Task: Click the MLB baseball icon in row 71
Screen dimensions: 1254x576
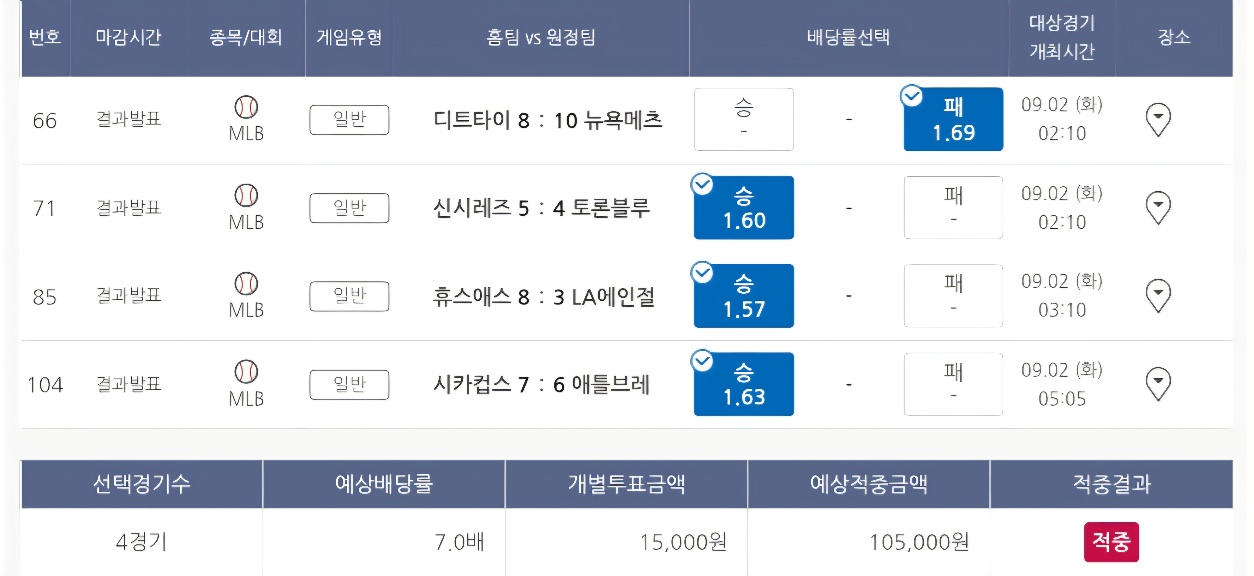Action: 246,195
